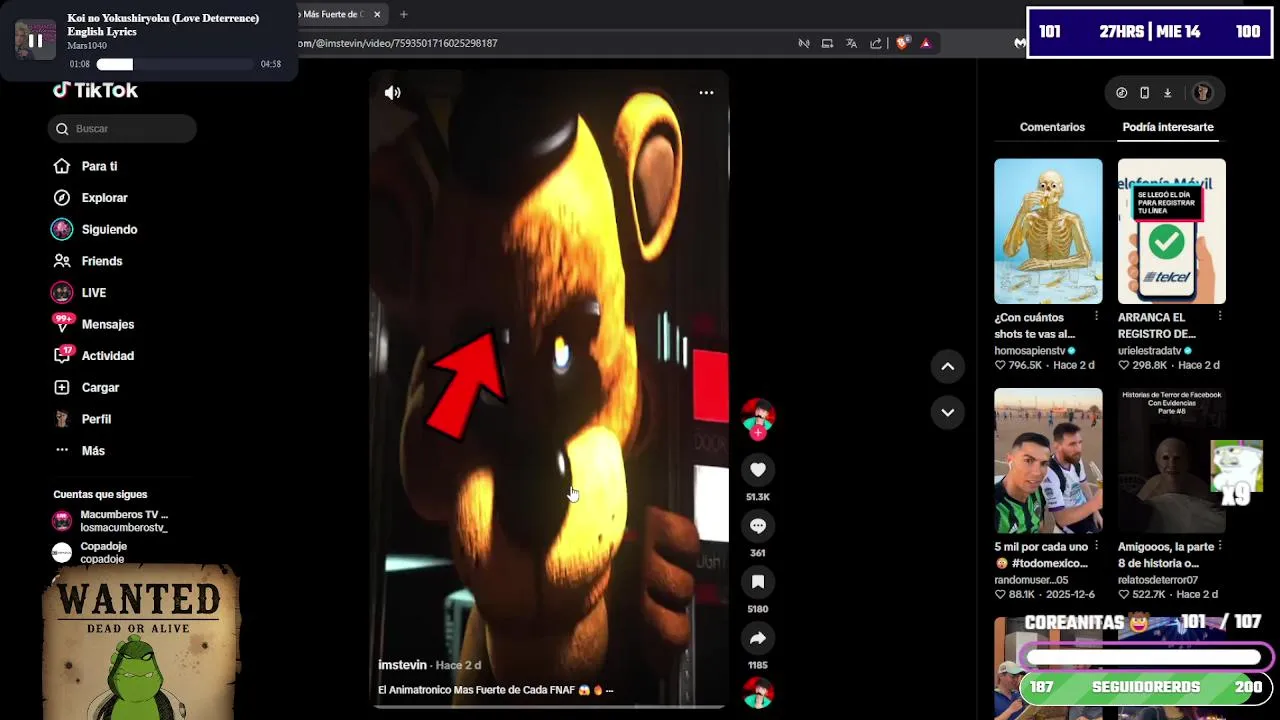Screen dimensions: 1280x720
Task: Open the Friends section
Action: (102, 261)
